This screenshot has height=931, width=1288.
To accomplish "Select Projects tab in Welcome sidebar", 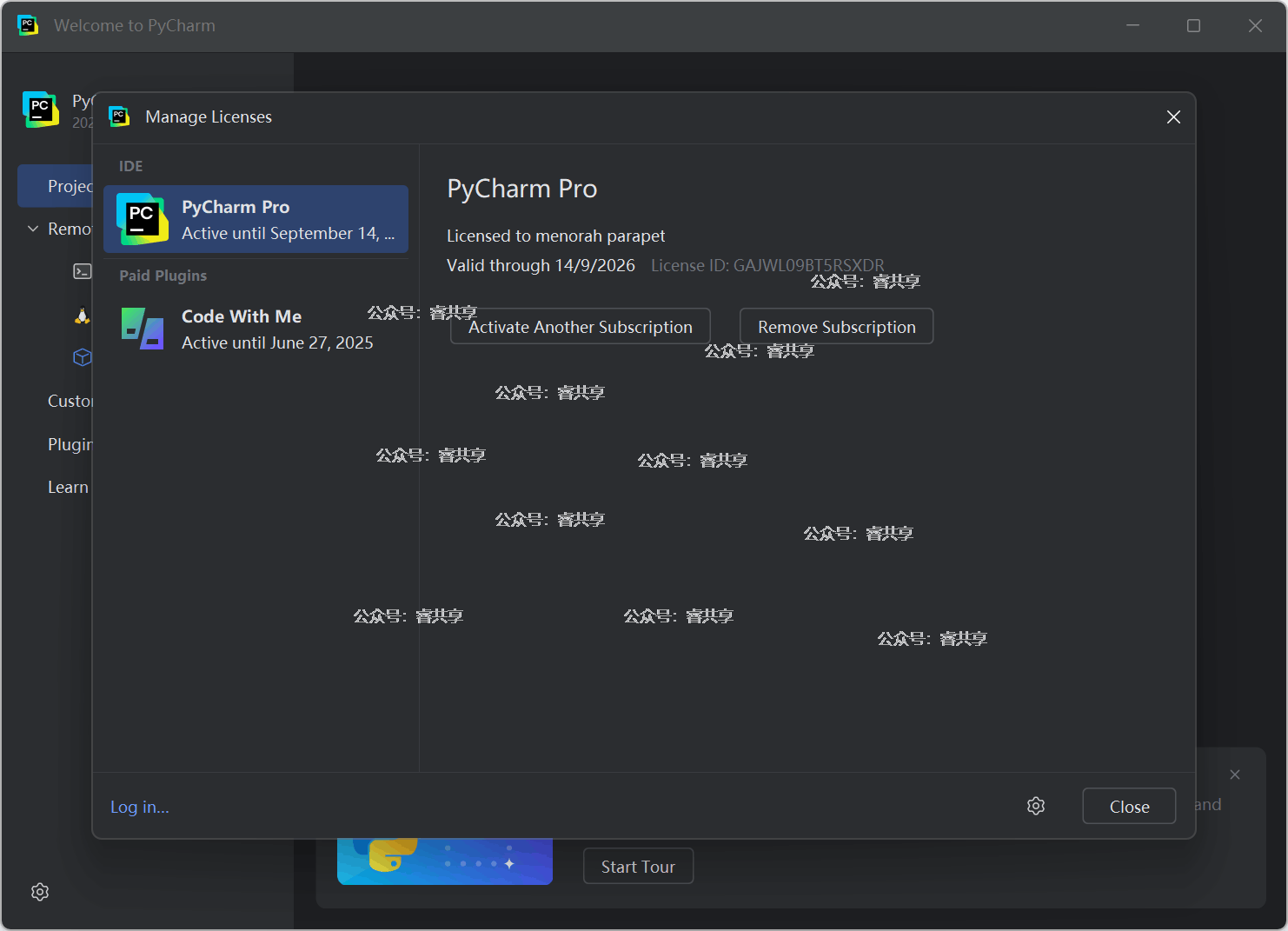I will (55, 186).
